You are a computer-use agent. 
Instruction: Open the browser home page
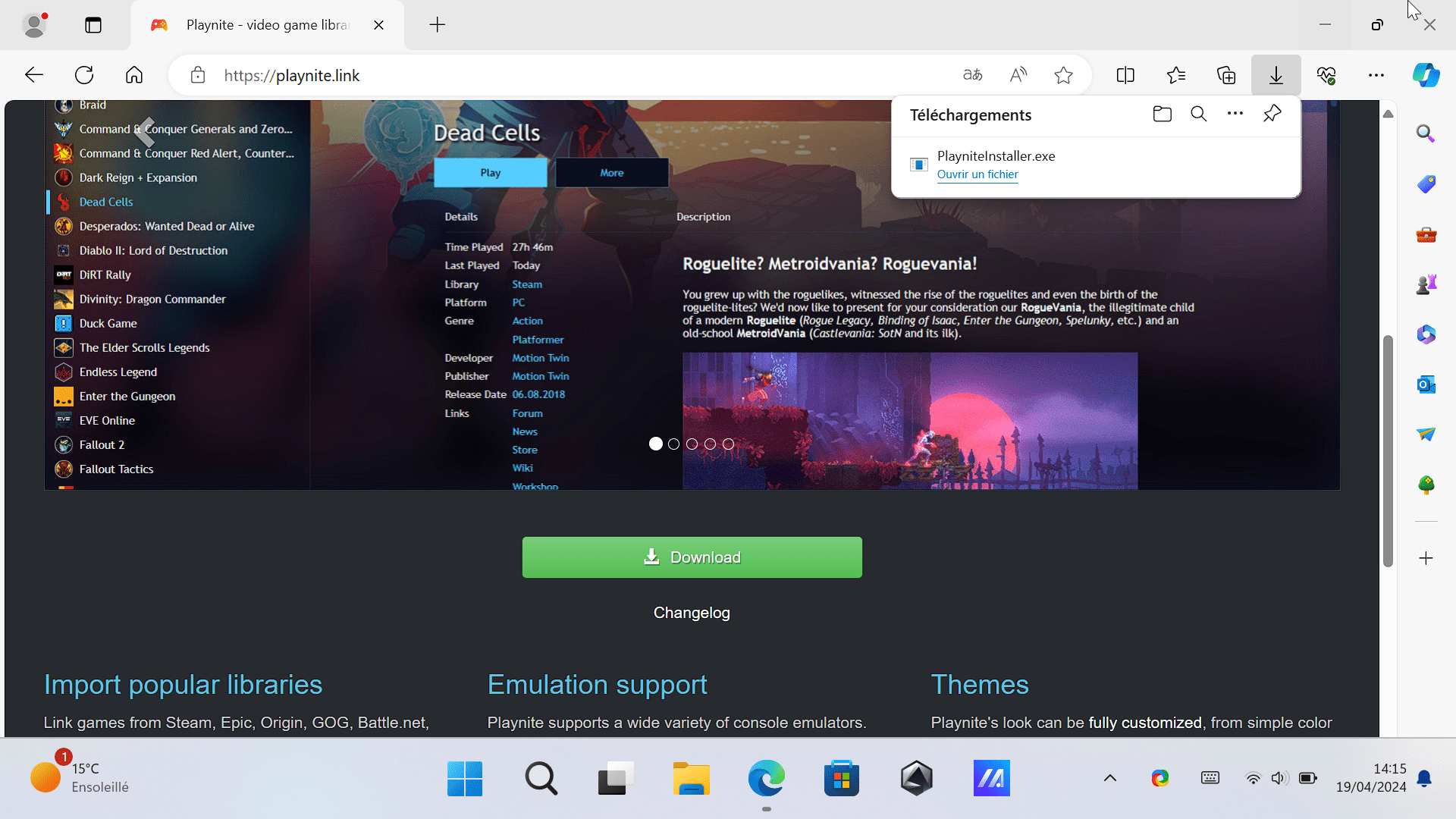[134, 75]
